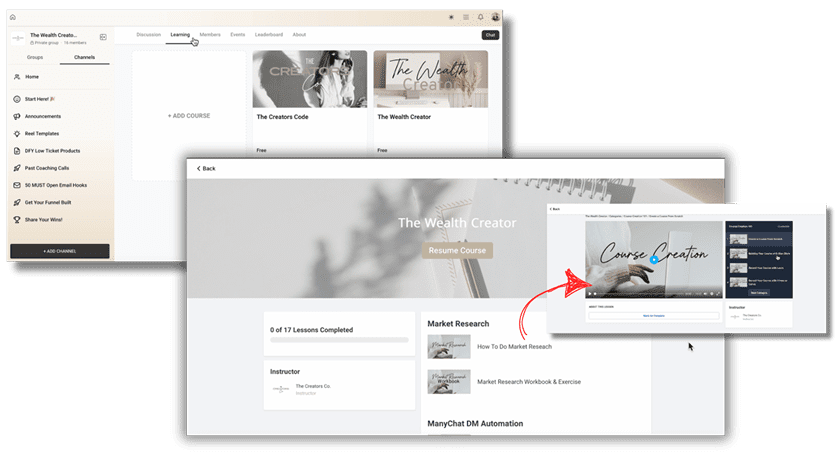Seek on the video progress bar
The width and height of the screenshot is (837, 471).
(x=641, y=294)
